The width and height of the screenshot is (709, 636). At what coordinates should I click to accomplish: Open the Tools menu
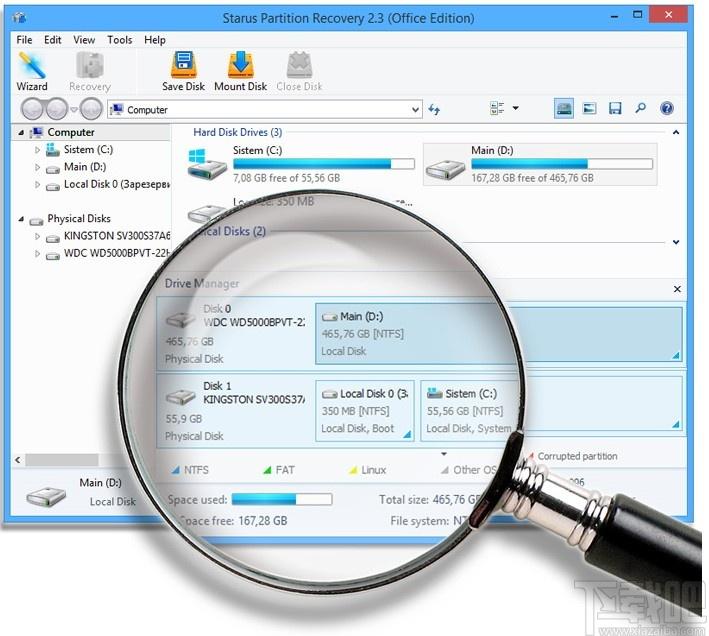coord(119,40)
